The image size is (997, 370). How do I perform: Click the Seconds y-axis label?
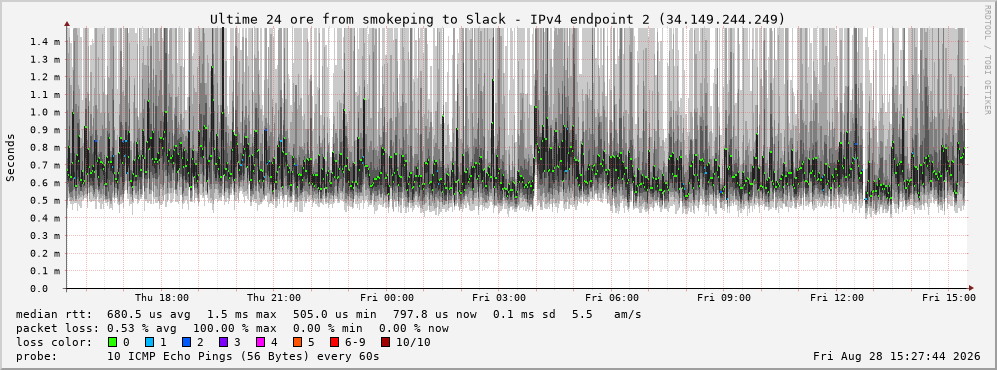11,158
